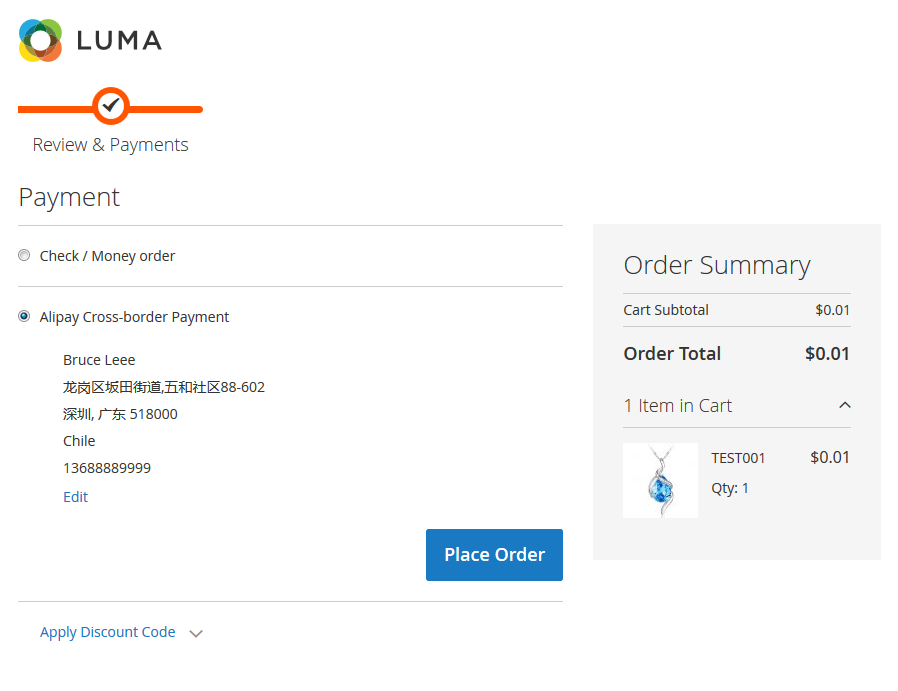The image size is (898, 691).
Task: Click the Edit link under the Alipay address
Action: [75, 496]
